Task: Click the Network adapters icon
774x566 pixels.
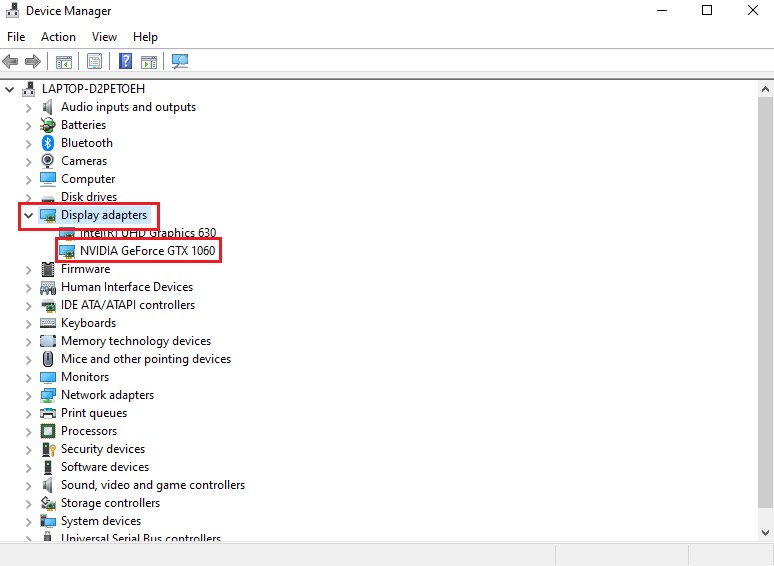Action: [48, 395]
